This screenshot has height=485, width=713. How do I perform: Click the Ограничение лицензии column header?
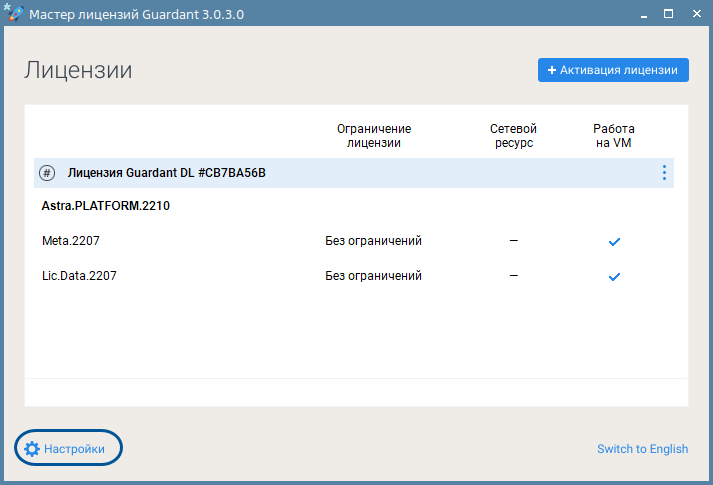(x=373, y=136)
